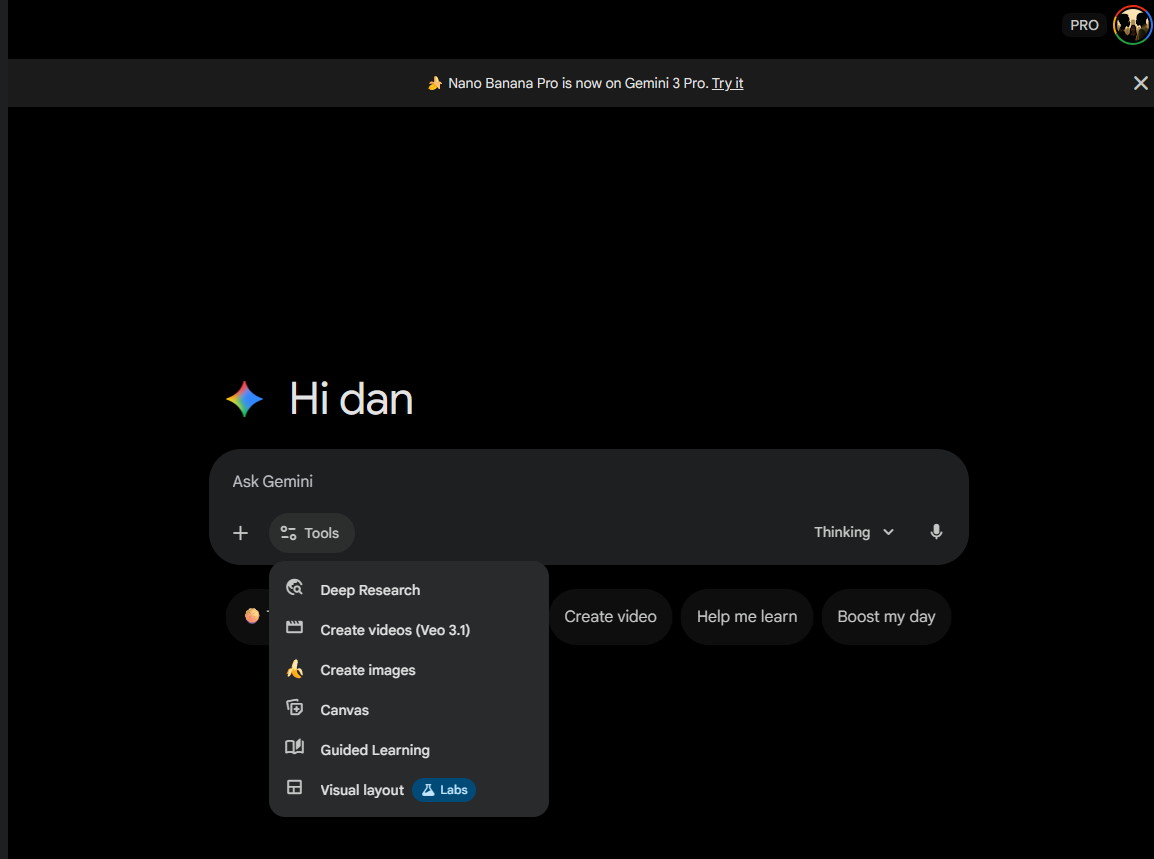Toggle the Tools menu button
1154x859 pixels.
point(311,533)
